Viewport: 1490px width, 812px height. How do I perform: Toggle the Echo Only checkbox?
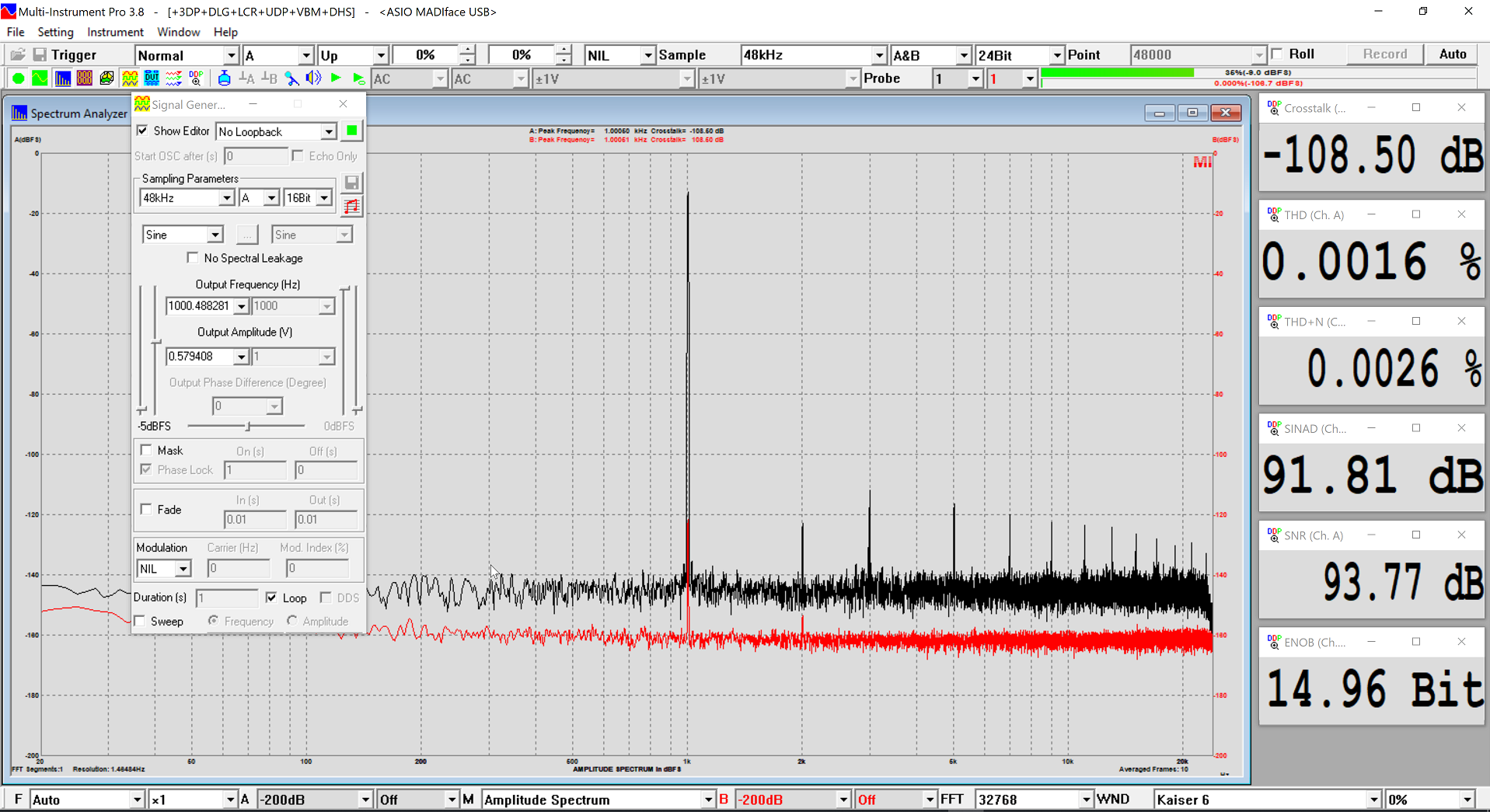[298, 155]
